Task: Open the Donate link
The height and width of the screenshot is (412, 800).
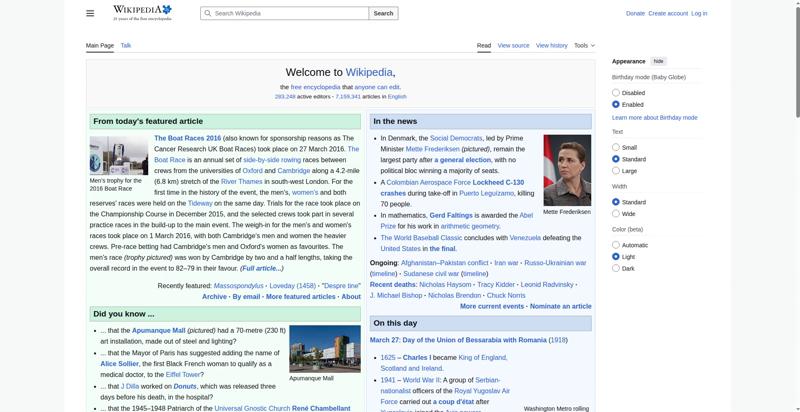Action: pyautogui.click(x=635, y=13)
